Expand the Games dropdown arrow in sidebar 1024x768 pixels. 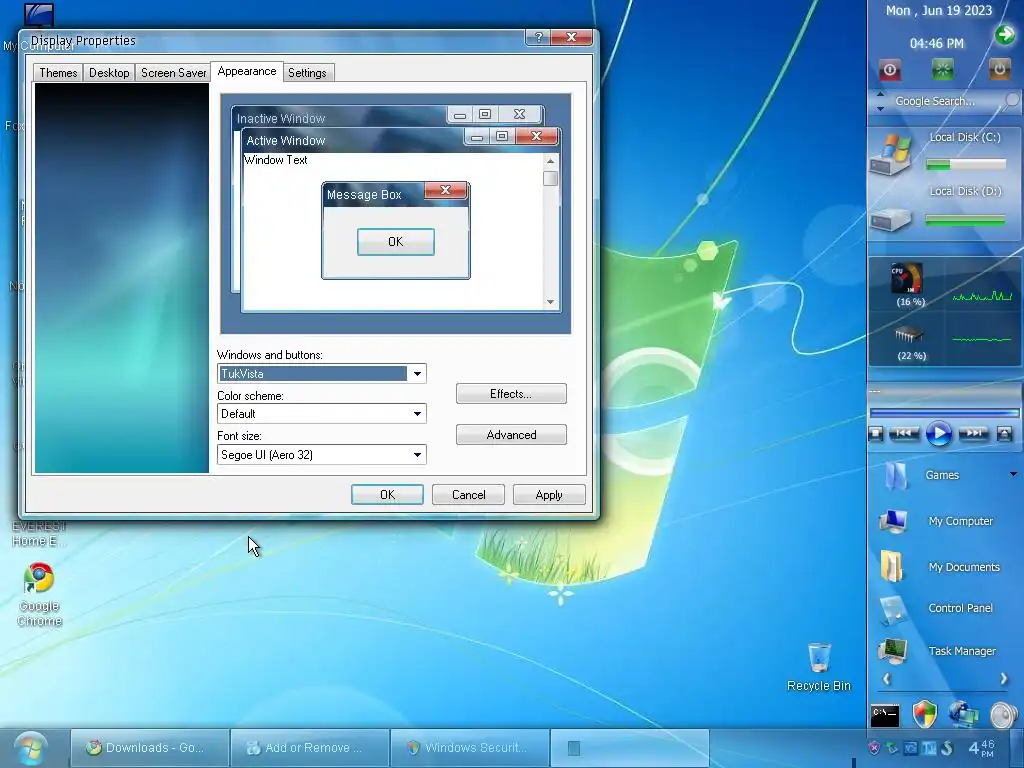(1013, 474)
